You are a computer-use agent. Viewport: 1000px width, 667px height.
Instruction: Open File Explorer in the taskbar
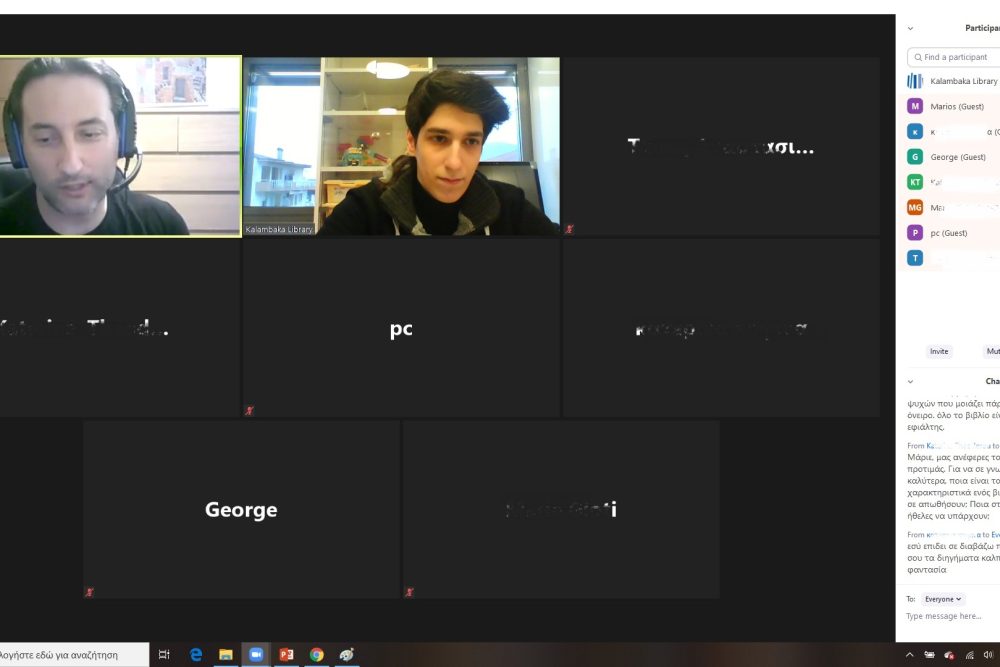click(226, 655)
